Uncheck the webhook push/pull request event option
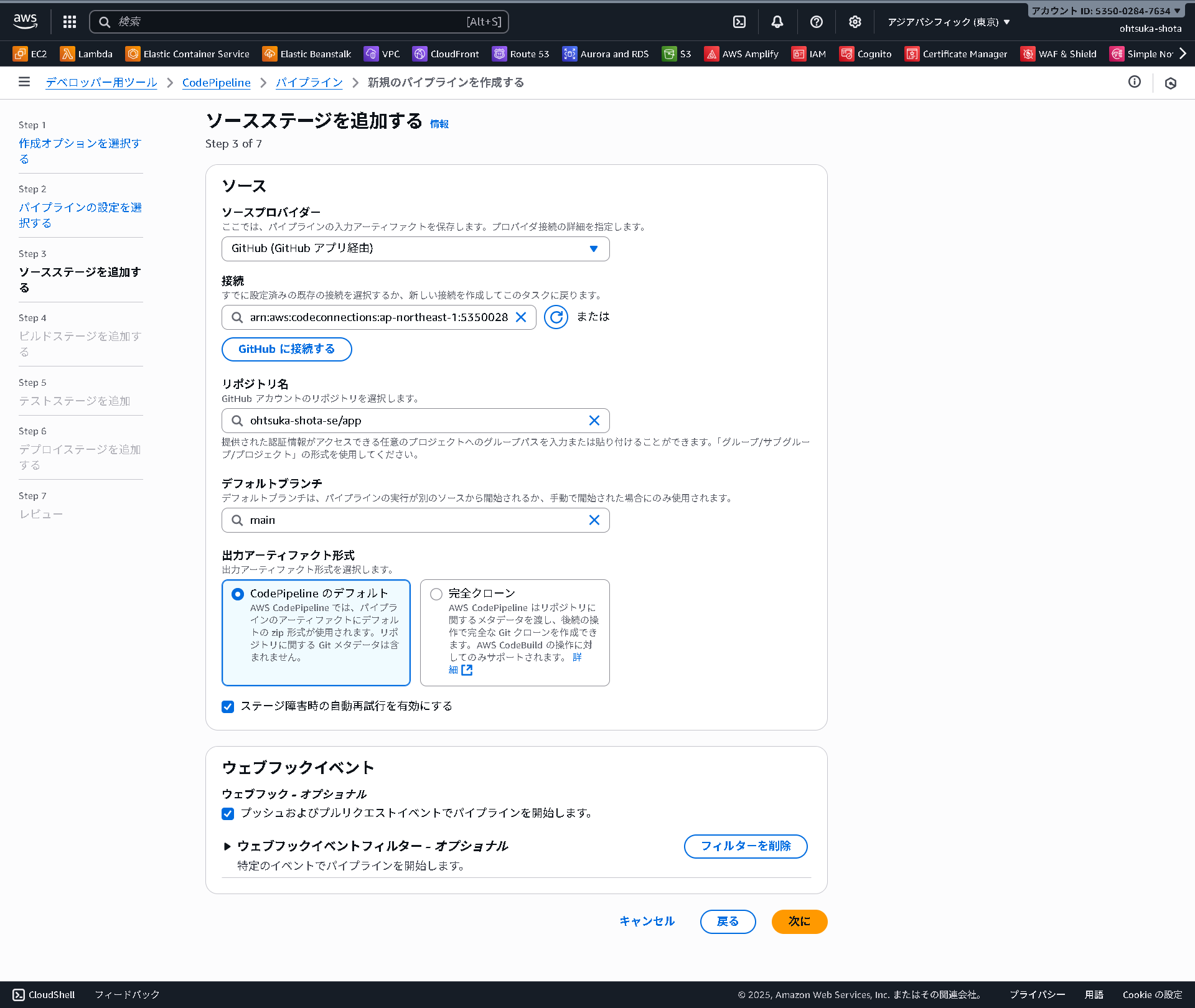 (228, 813)
